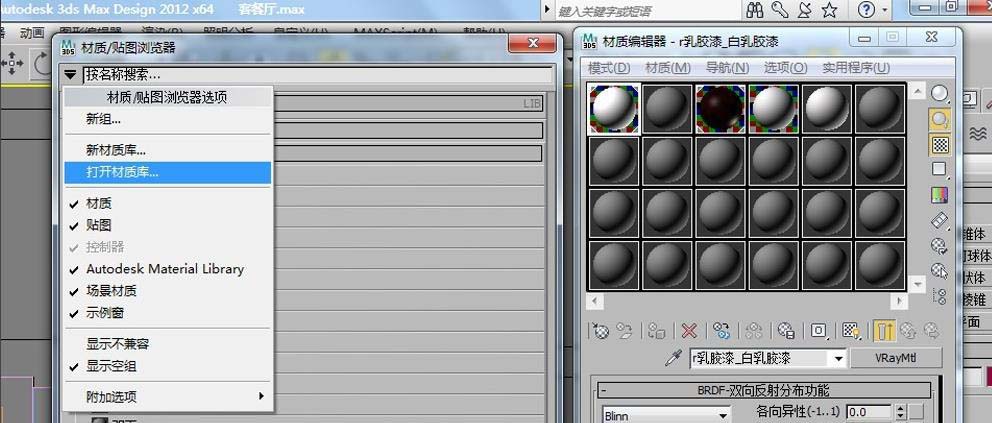Open 实用程序(U) menu in material editor
This screenshot has height=423, width=992.
pyautogui.click(x=856, y=68)
